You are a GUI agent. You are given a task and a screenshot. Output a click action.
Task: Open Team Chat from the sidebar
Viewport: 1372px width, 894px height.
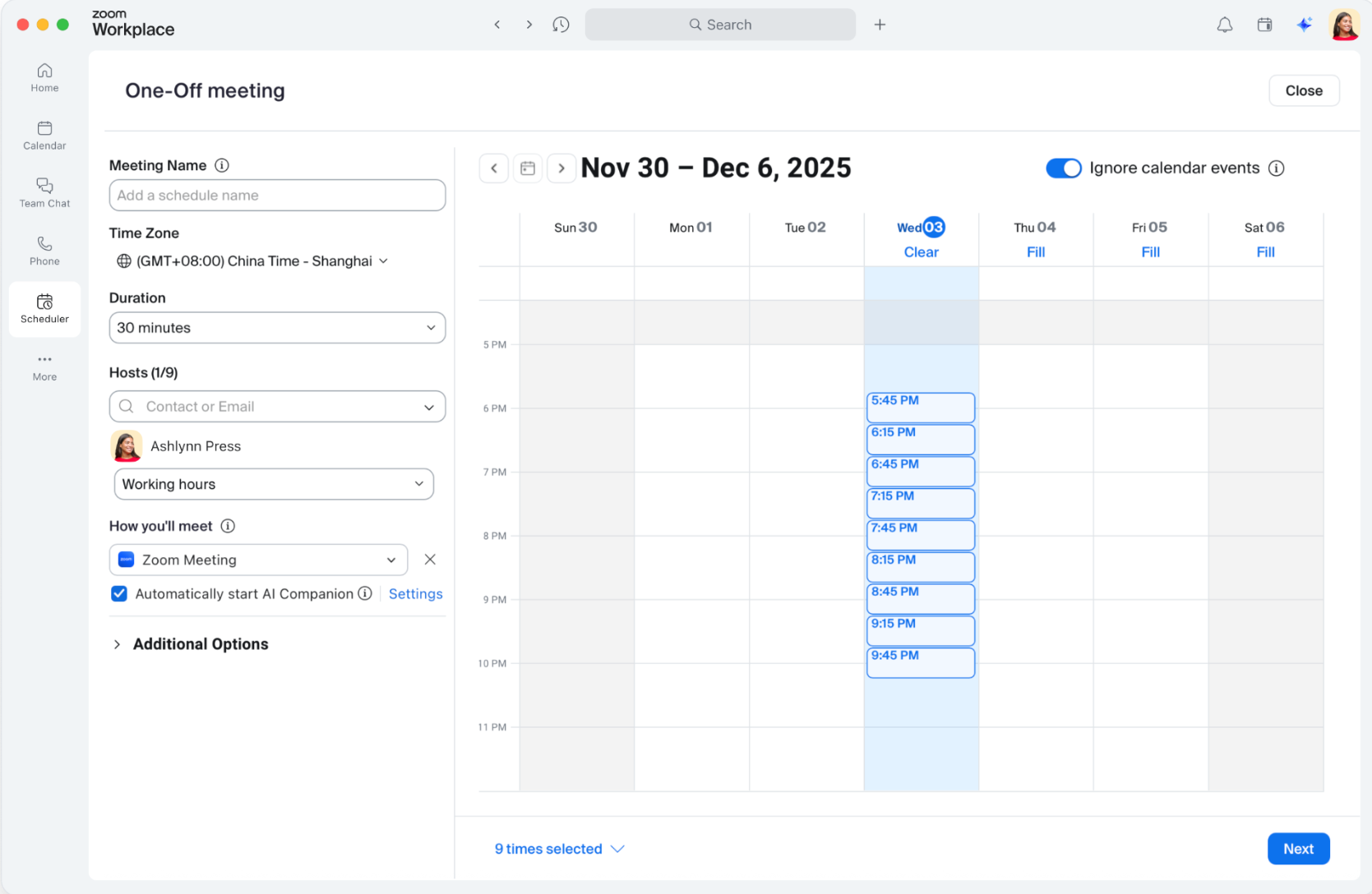coord(44,193)
